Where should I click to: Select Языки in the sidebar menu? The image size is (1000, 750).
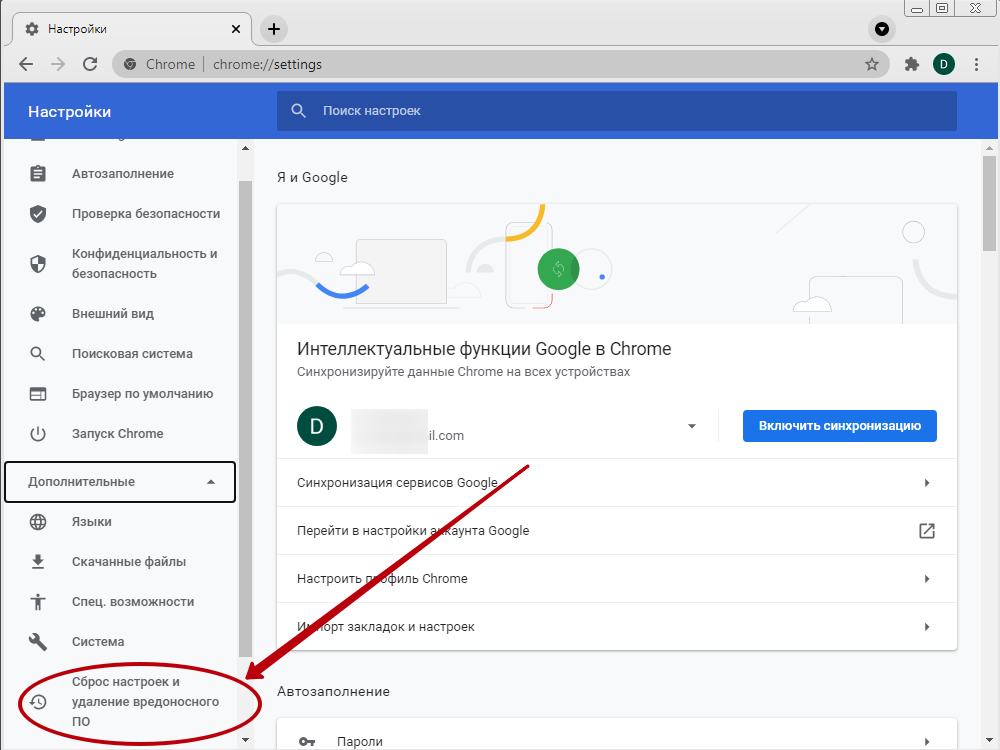tap(92, 522)
